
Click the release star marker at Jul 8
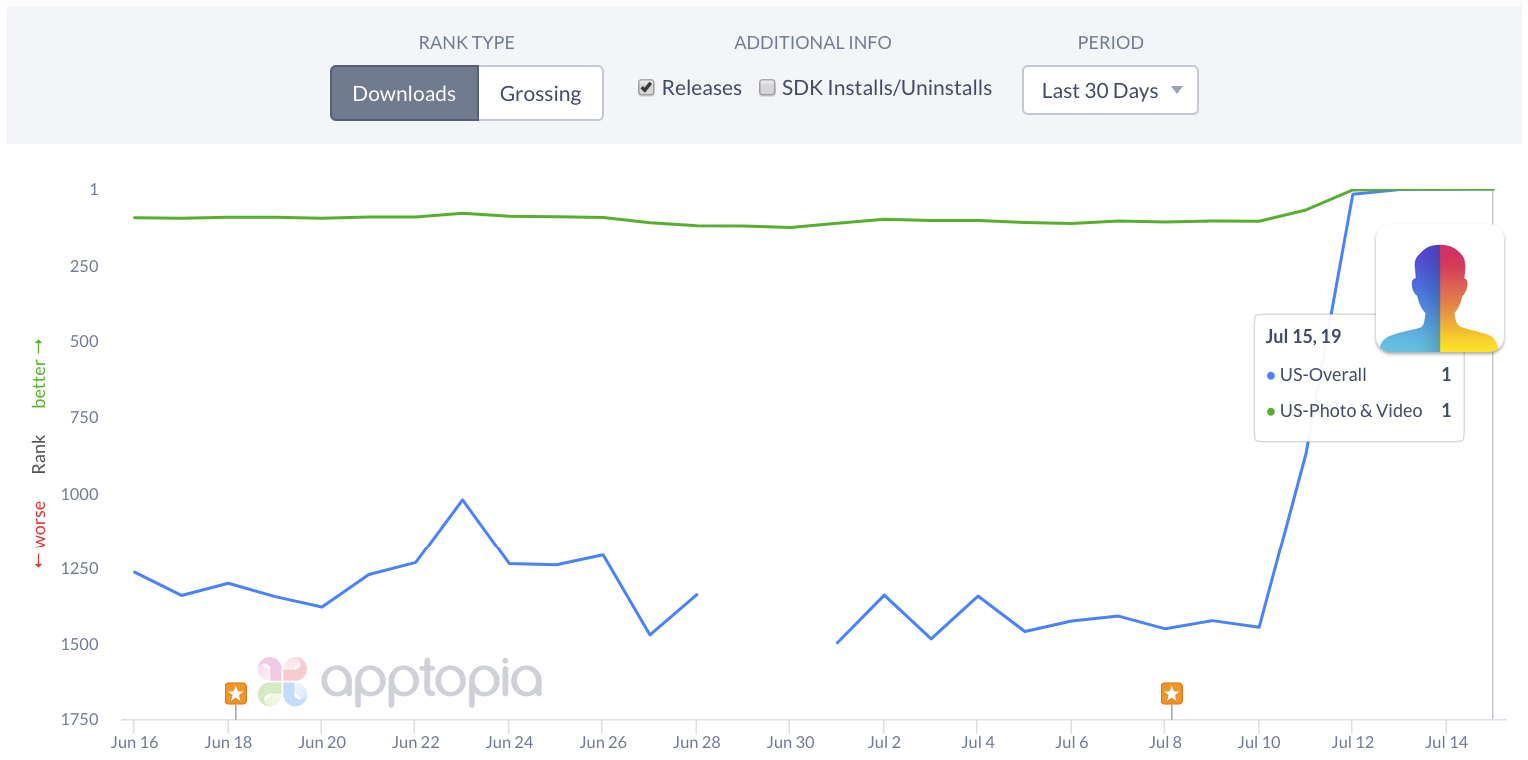click(x=1171, y=693)
